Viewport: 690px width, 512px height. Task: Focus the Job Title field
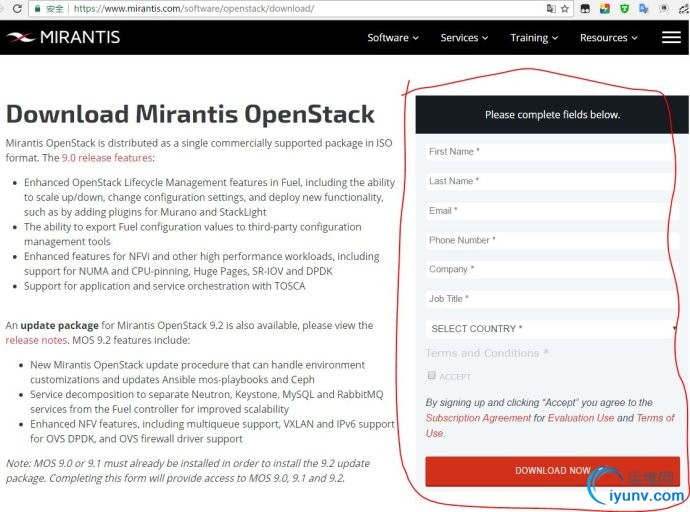tap(552, 299)
